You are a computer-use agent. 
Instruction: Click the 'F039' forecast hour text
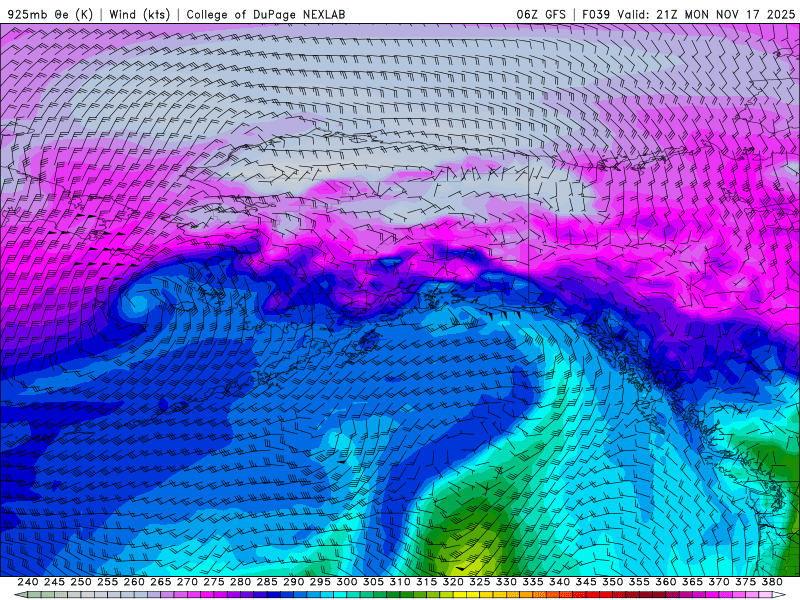(596, 14)
